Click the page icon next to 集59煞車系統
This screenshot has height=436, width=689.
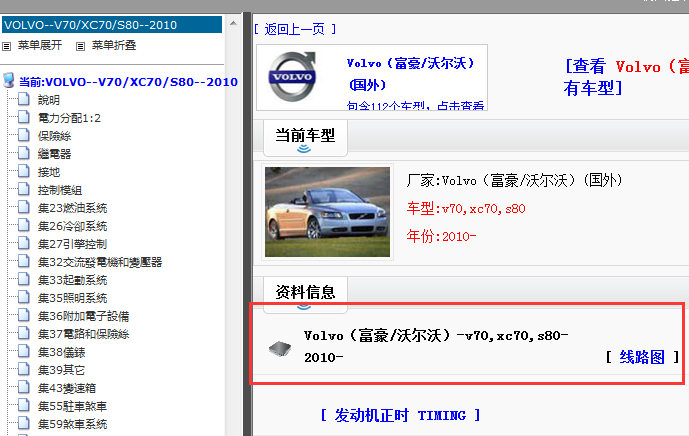[24, 424]
